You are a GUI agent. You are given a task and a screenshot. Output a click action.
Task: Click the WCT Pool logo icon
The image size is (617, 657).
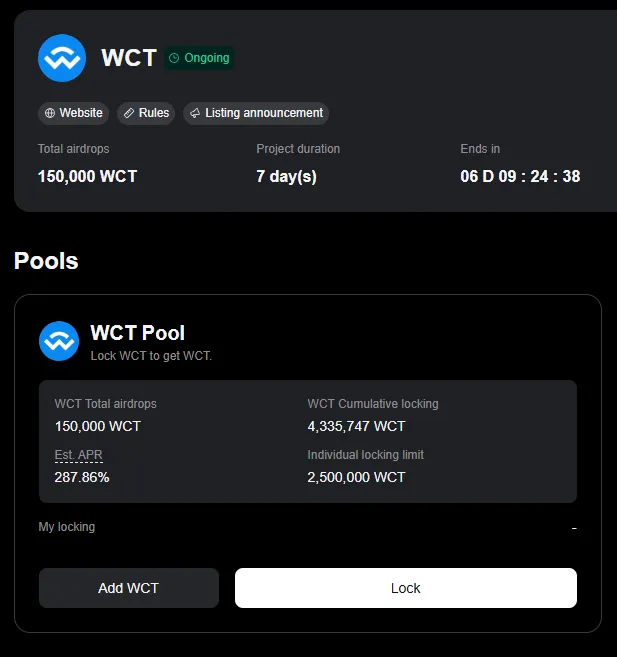(59, 341)
